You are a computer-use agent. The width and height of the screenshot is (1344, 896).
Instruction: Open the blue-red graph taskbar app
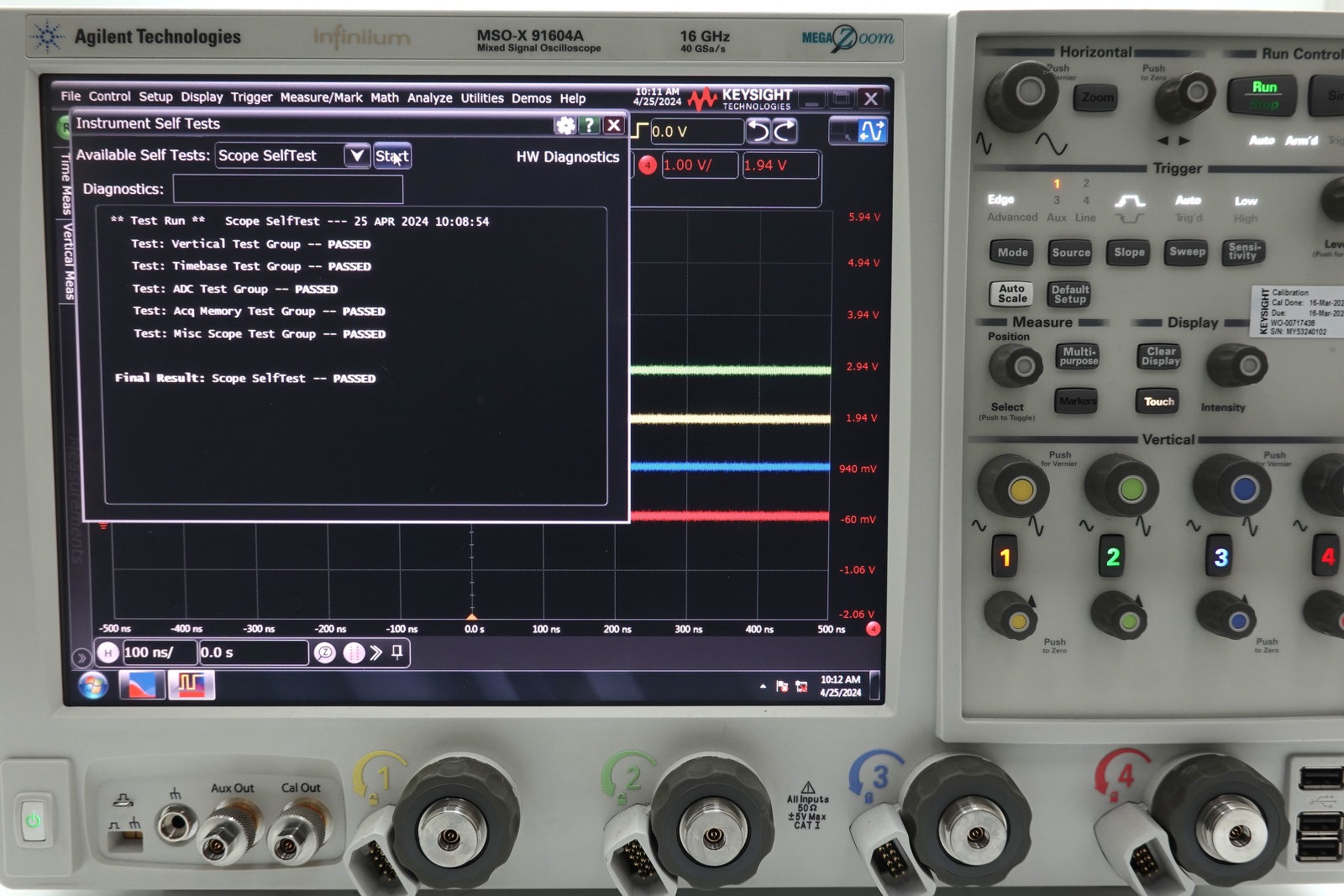click(142, 686)
